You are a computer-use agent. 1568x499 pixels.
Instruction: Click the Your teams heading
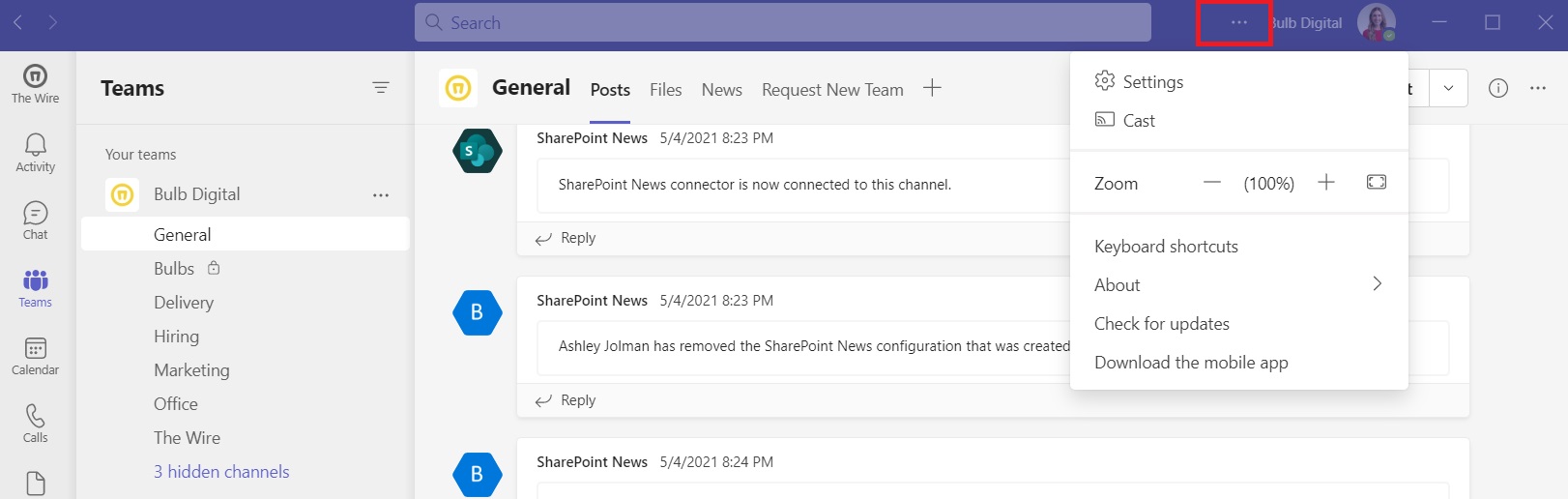(140, 154)
